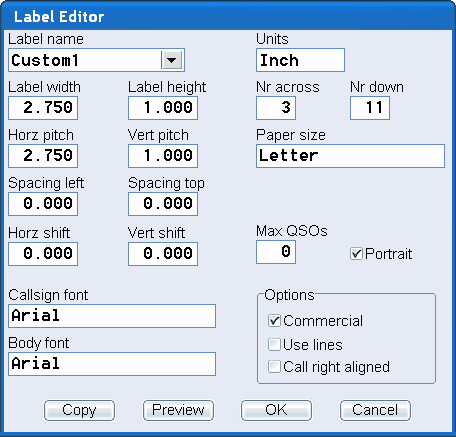Enable Call right aligned checkbox
This screenshot has height=437, width=456.
pos(274,366)
